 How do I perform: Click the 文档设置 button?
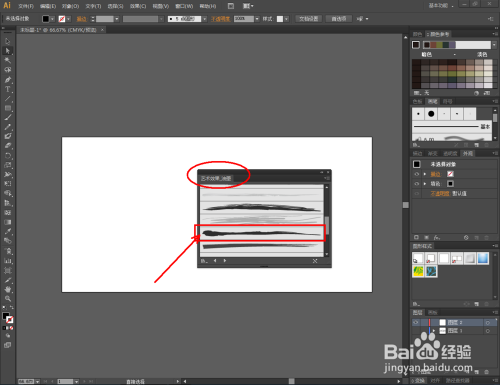(x=309, y=19)
